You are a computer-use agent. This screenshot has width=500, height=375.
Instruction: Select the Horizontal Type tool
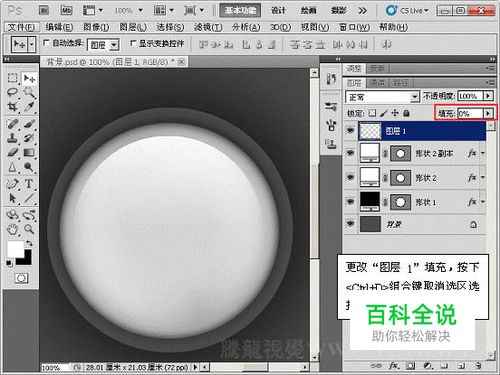click(29, 184)
